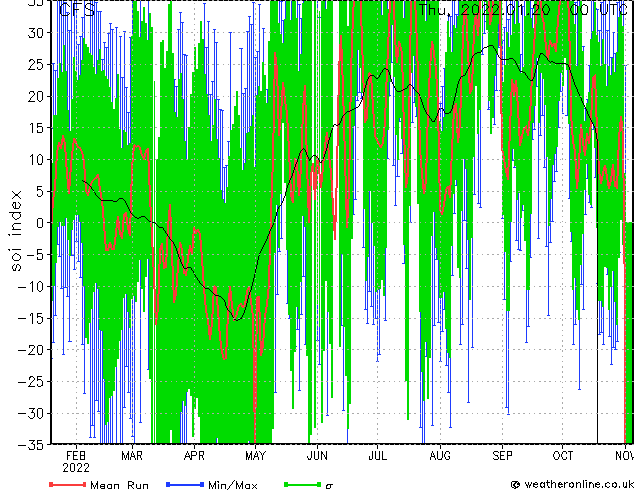This screenshot has height=490, width=634.
Task: Click the JUL x-axis label
Action: pos(377,456)
